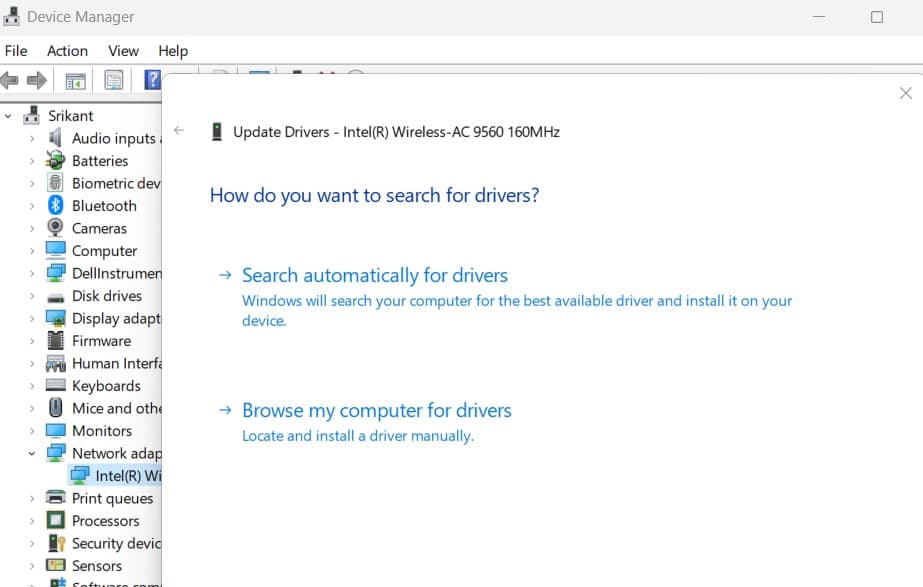Click the Sensors icon

[x=55, y=565]
